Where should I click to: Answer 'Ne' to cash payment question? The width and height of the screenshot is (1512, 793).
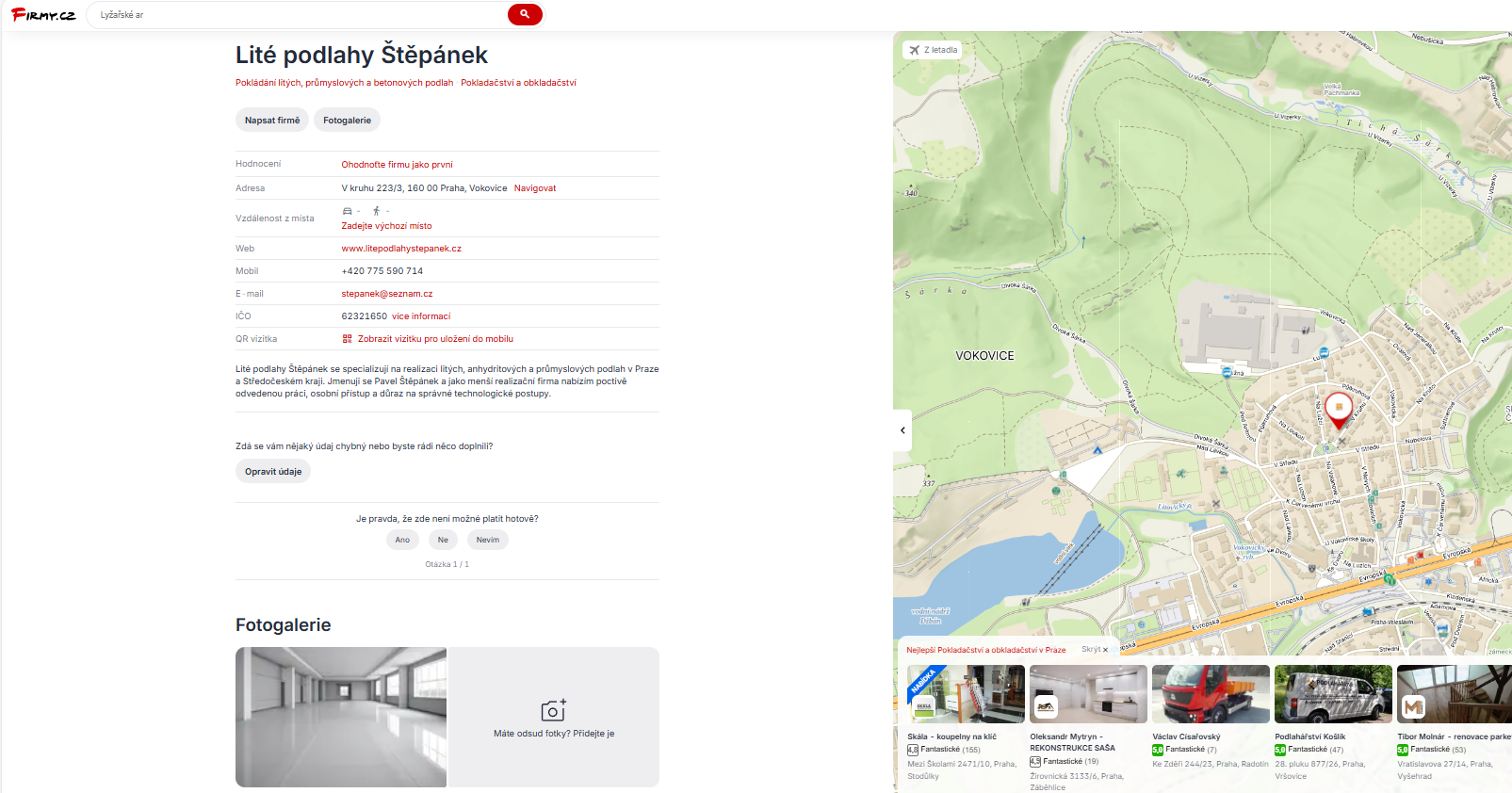click(x=443, y=540)
